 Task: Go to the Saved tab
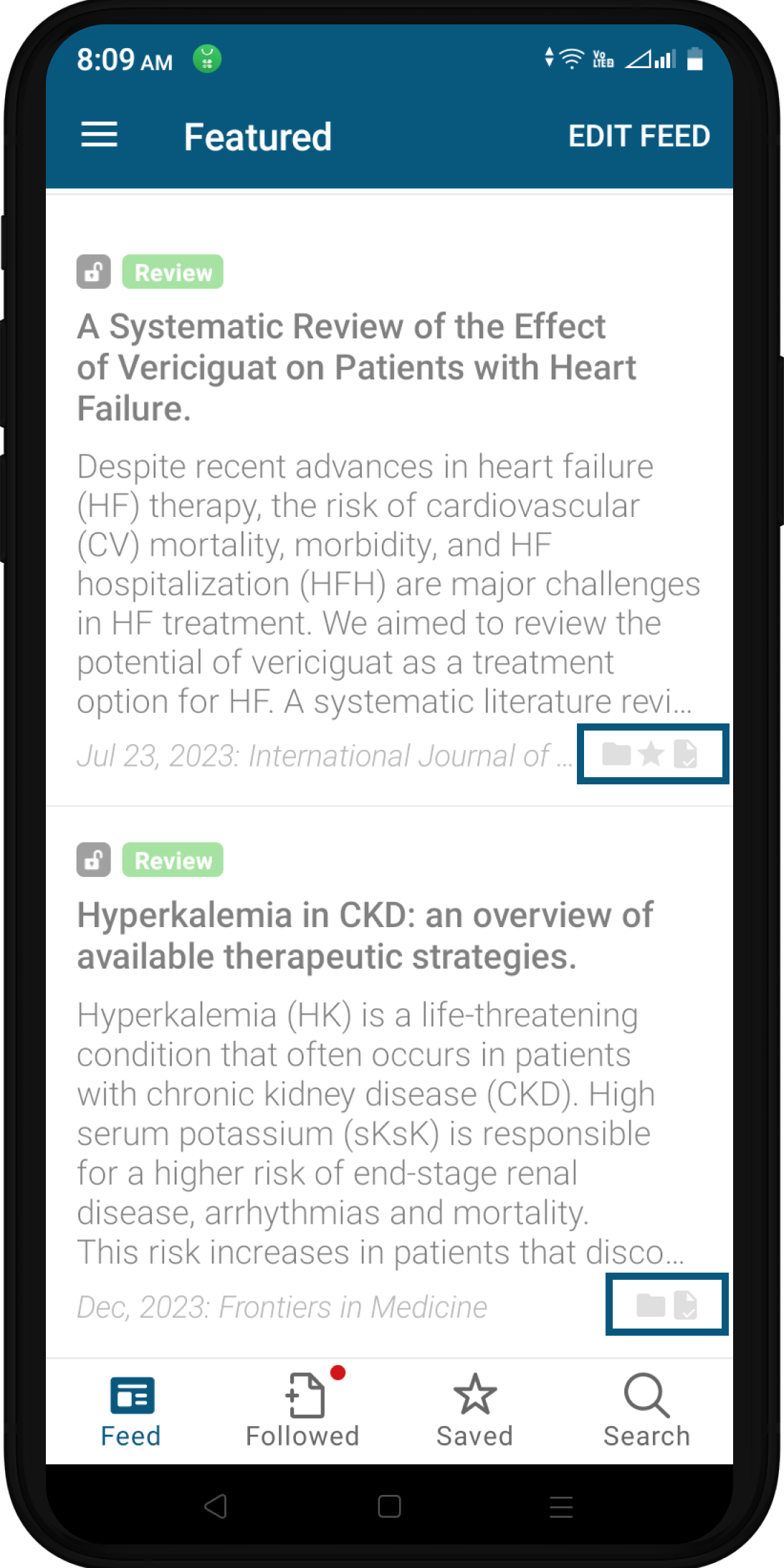474,1411
